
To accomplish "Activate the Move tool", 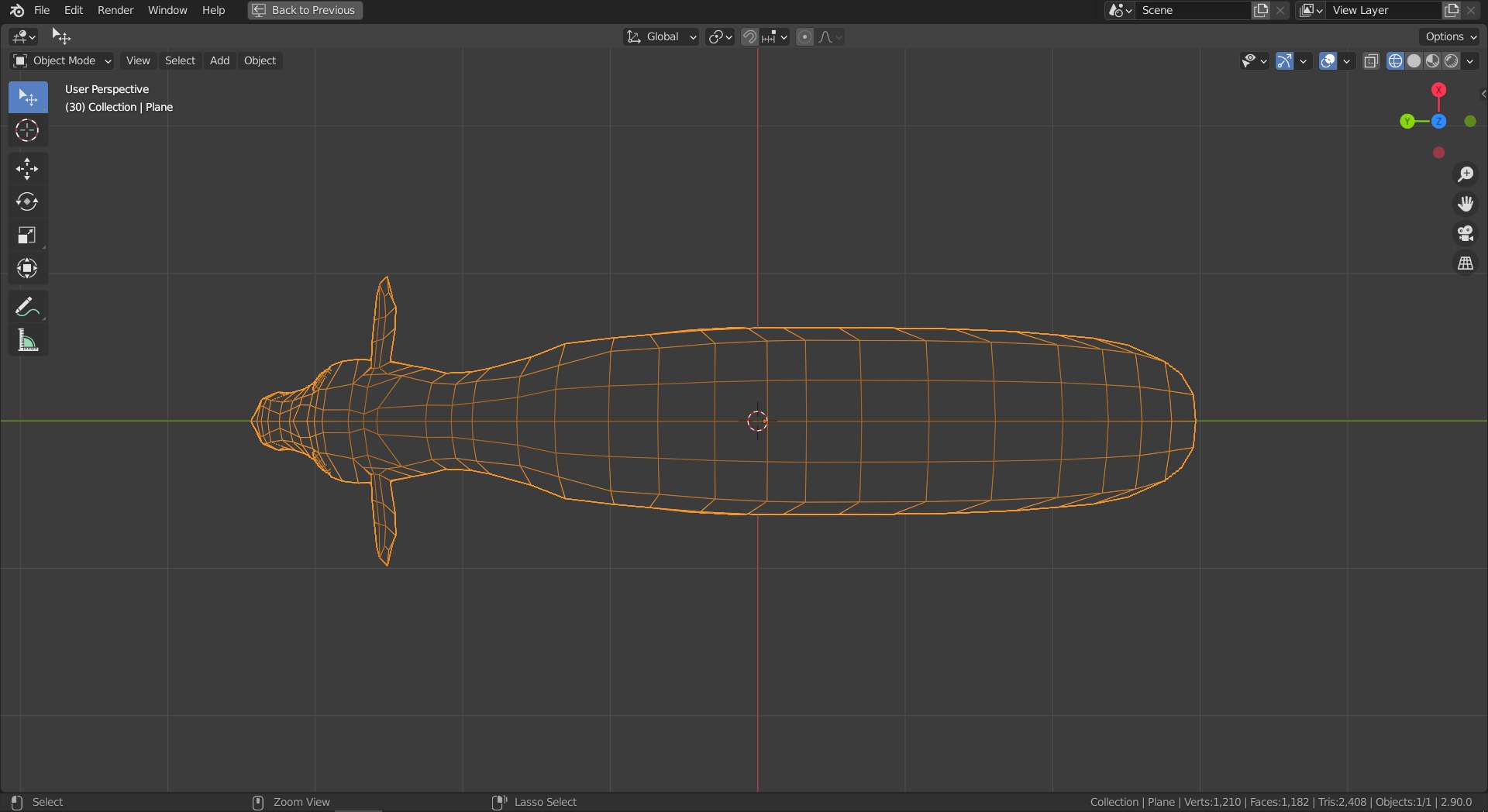I will [x=27, y=169].
